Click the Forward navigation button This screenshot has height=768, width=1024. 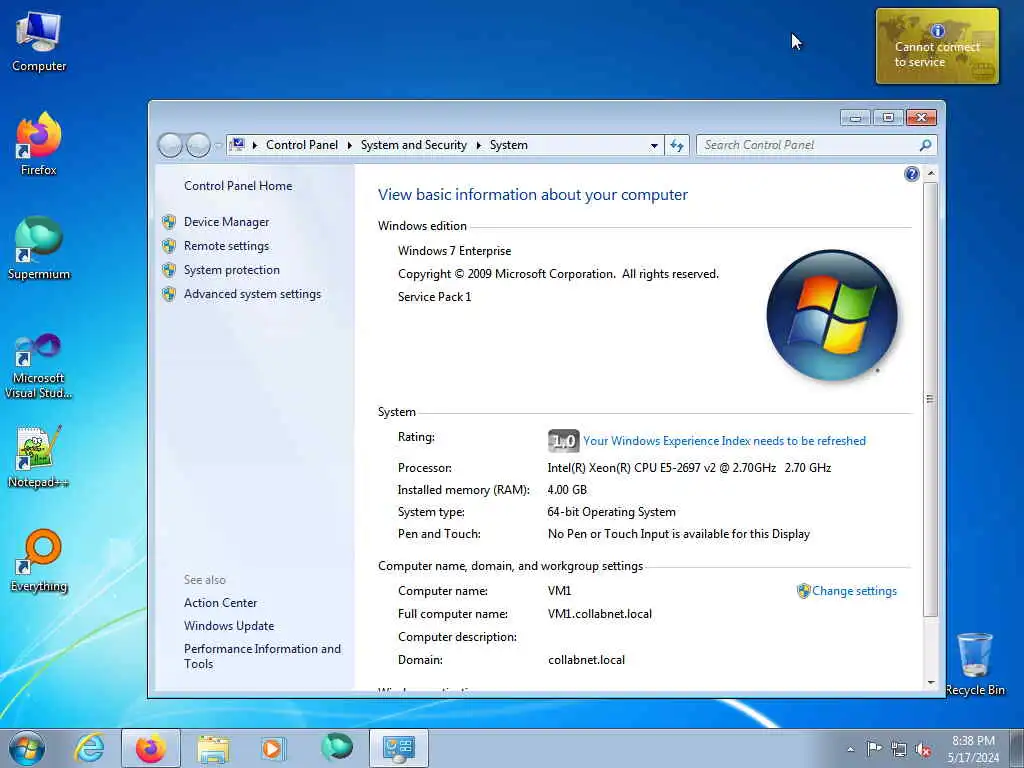[198, 145]
